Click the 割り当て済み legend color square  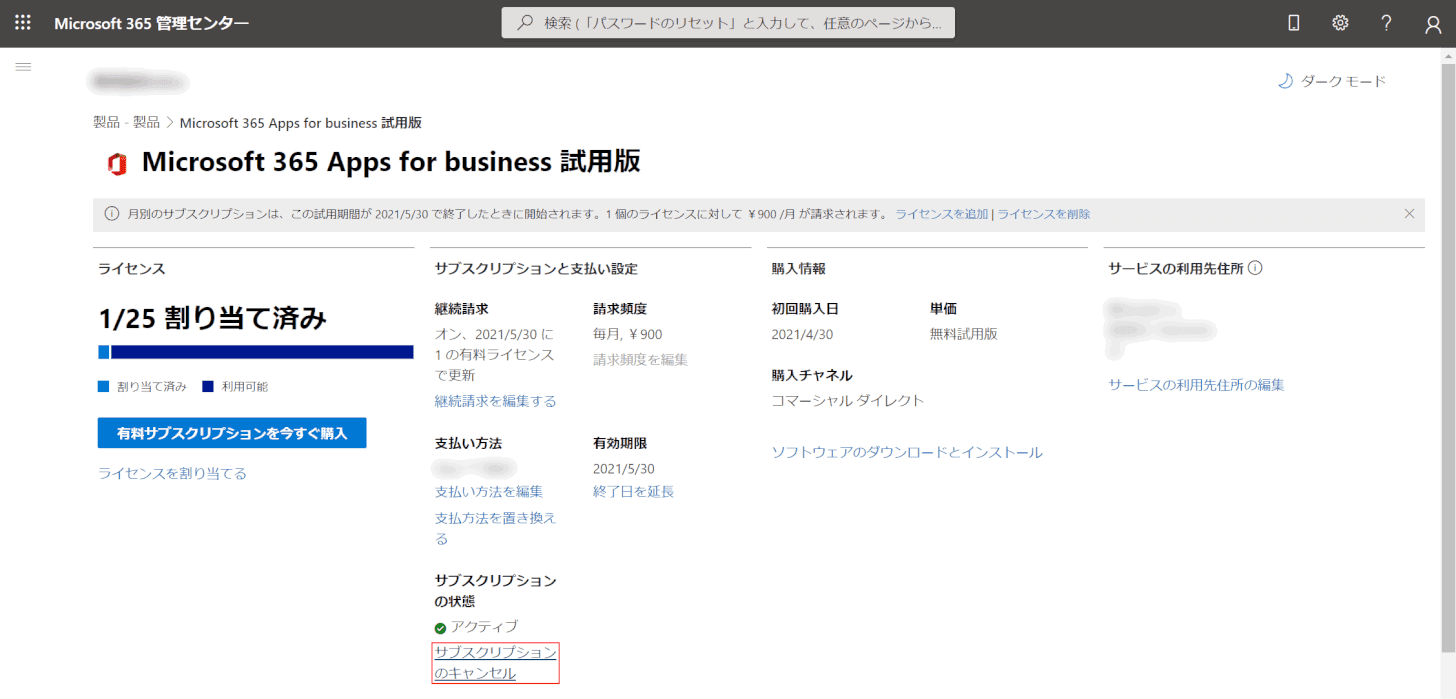point(104,387)
